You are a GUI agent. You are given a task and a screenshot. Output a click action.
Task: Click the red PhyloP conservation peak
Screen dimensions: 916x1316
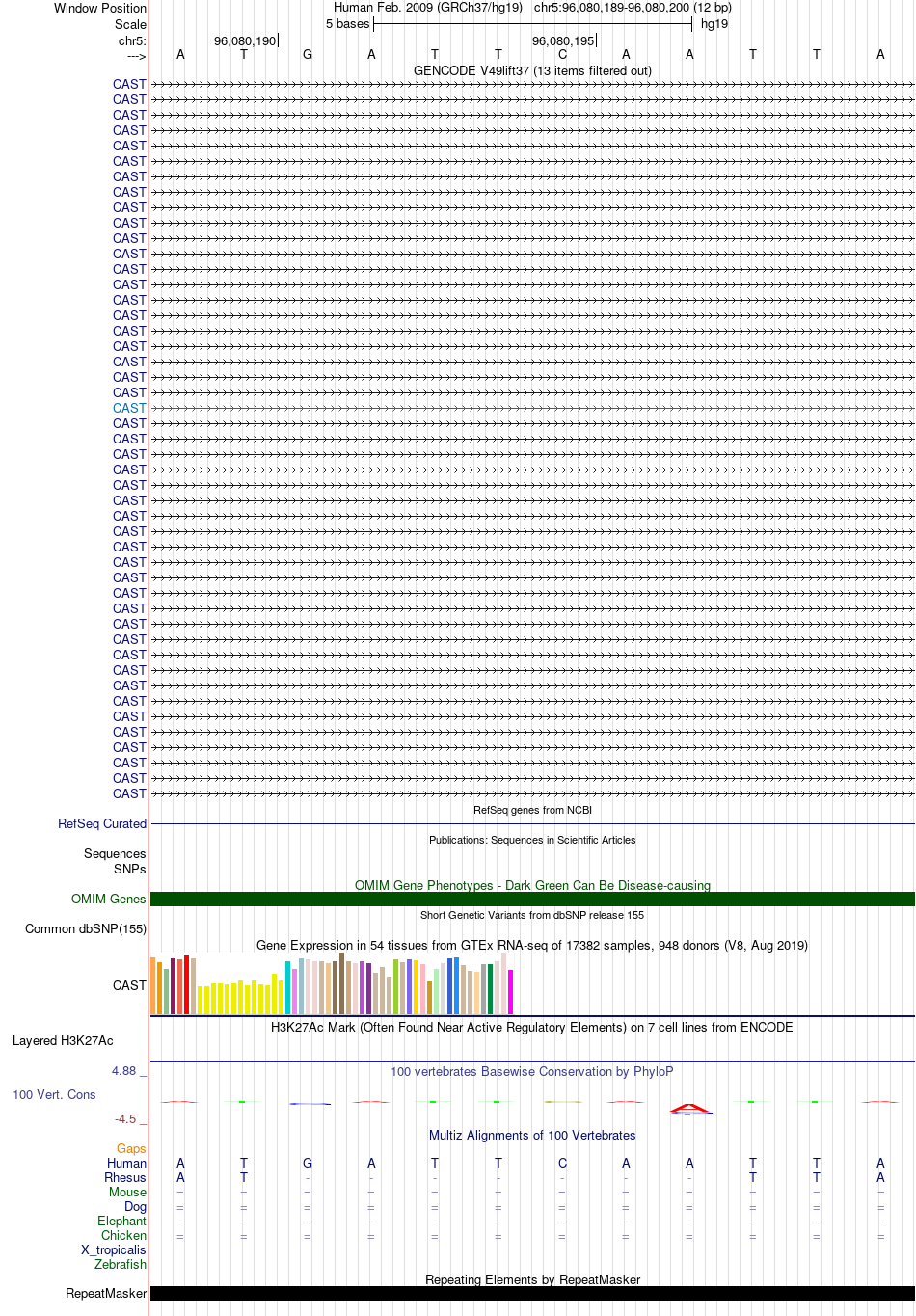690,1107
